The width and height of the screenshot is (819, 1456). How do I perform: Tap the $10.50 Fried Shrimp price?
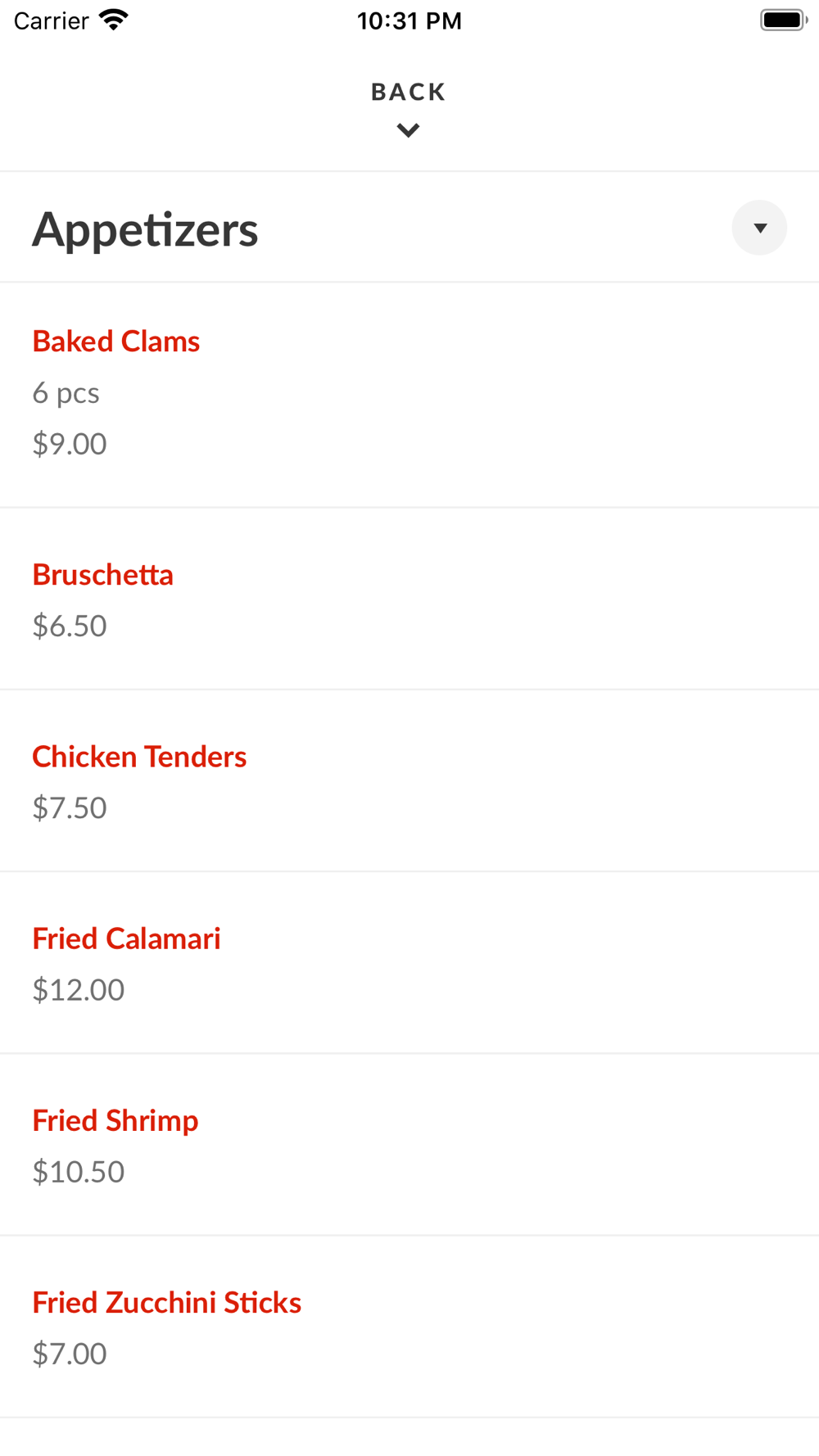click(x=79, y=1171)
